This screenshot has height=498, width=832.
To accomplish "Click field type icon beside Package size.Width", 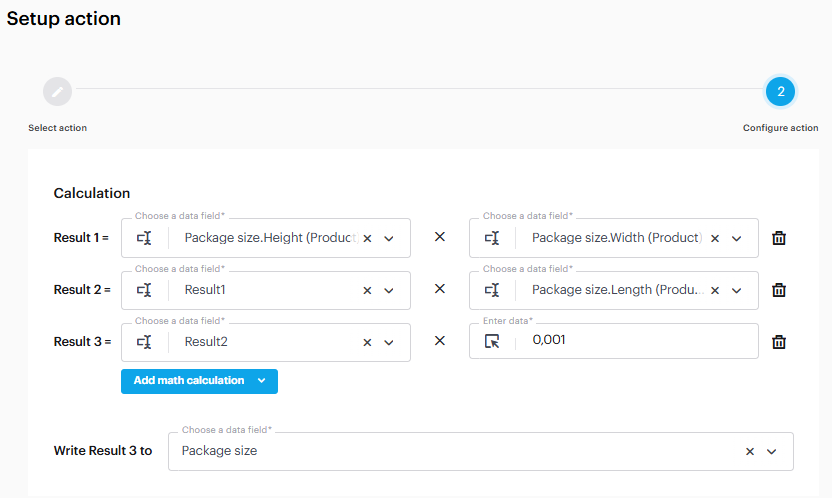I will tap(492, 238).
